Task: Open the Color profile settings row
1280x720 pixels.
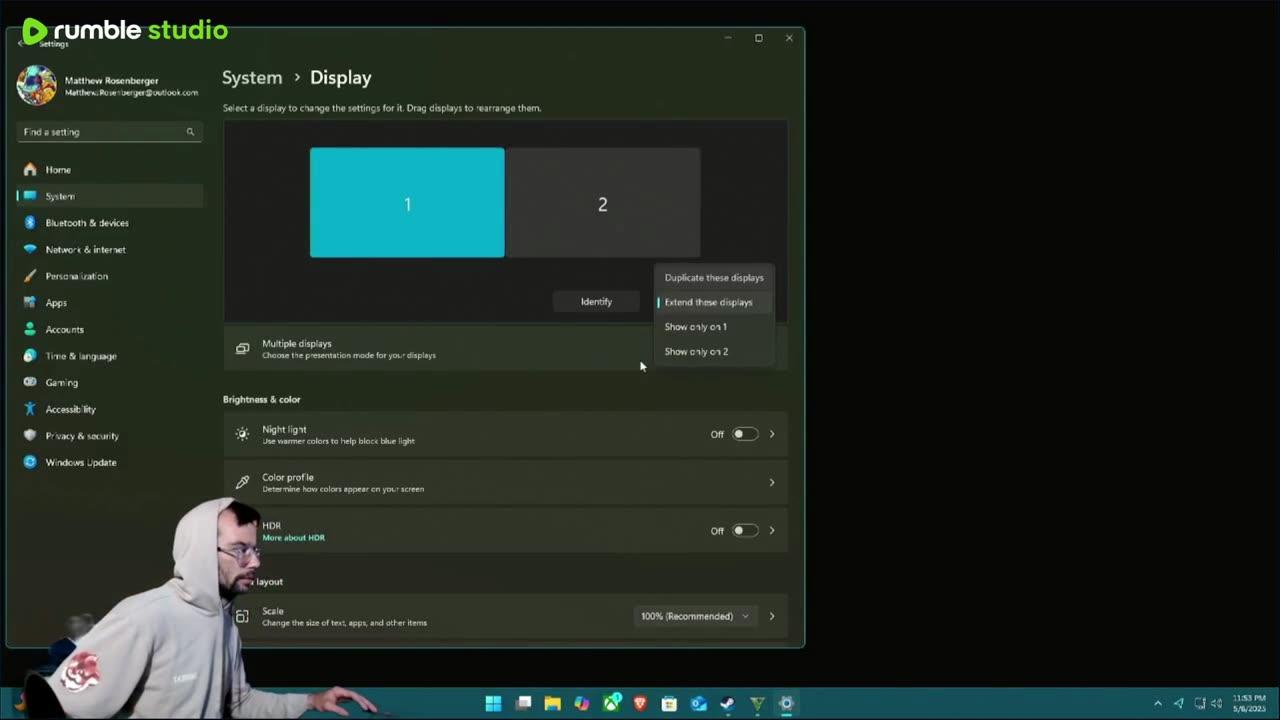Action: click(505, 483)
